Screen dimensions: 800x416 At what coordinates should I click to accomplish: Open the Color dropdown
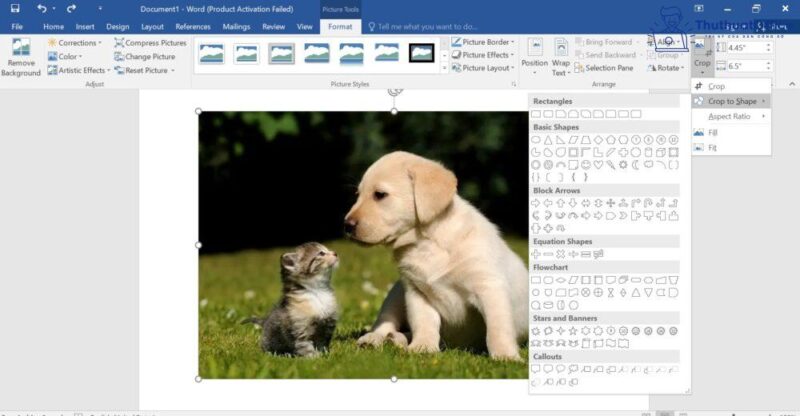[65, 57]
